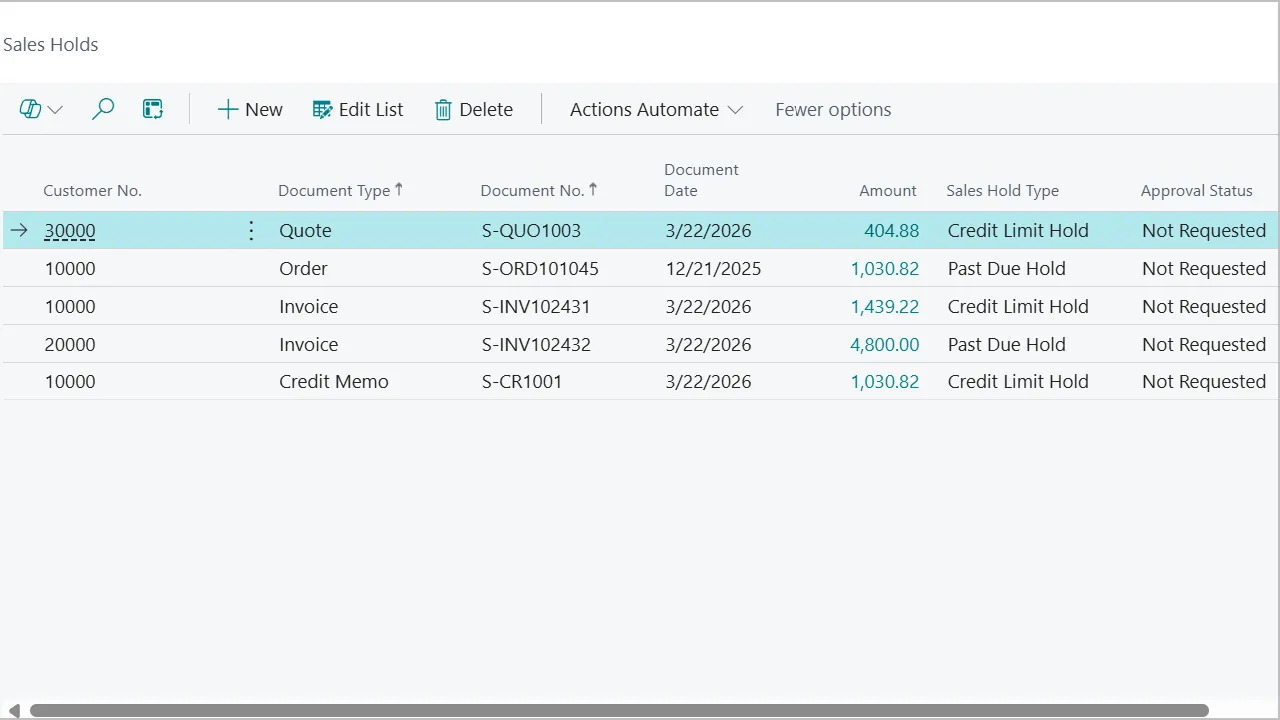Click customer 10000 in S-ORD101045 row
The width and height of the screenshot is (1280, 720).
tap(70, 269)
